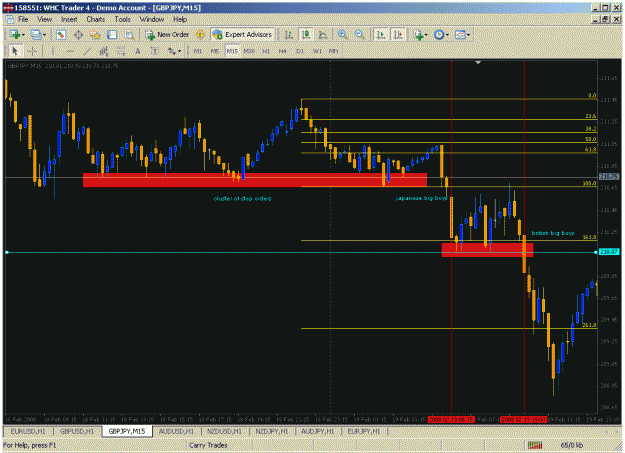Click the cyan 210.07 price label
This screenshot has height=453, width=625.
(609, 252)
